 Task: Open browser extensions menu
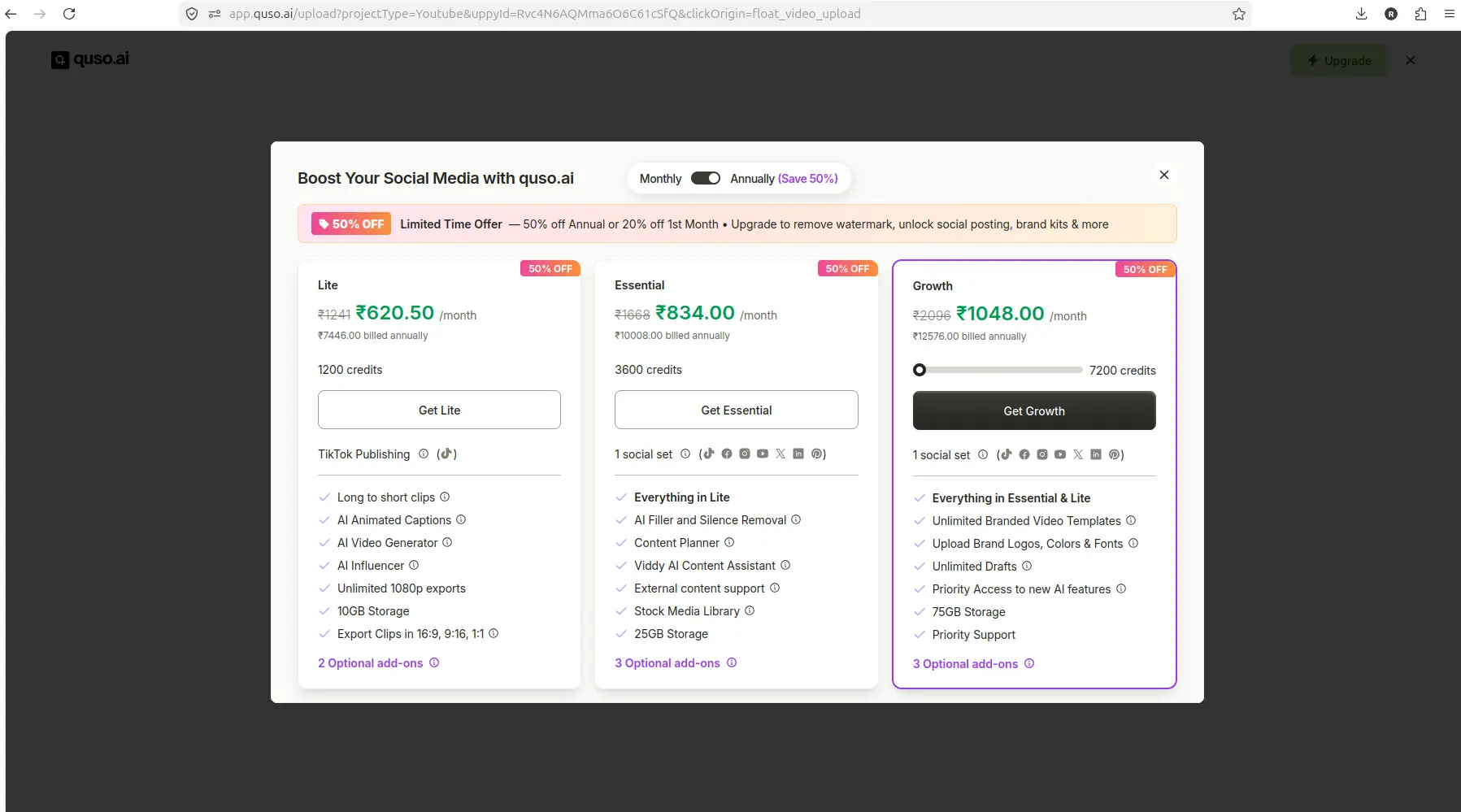(1420, 14)
